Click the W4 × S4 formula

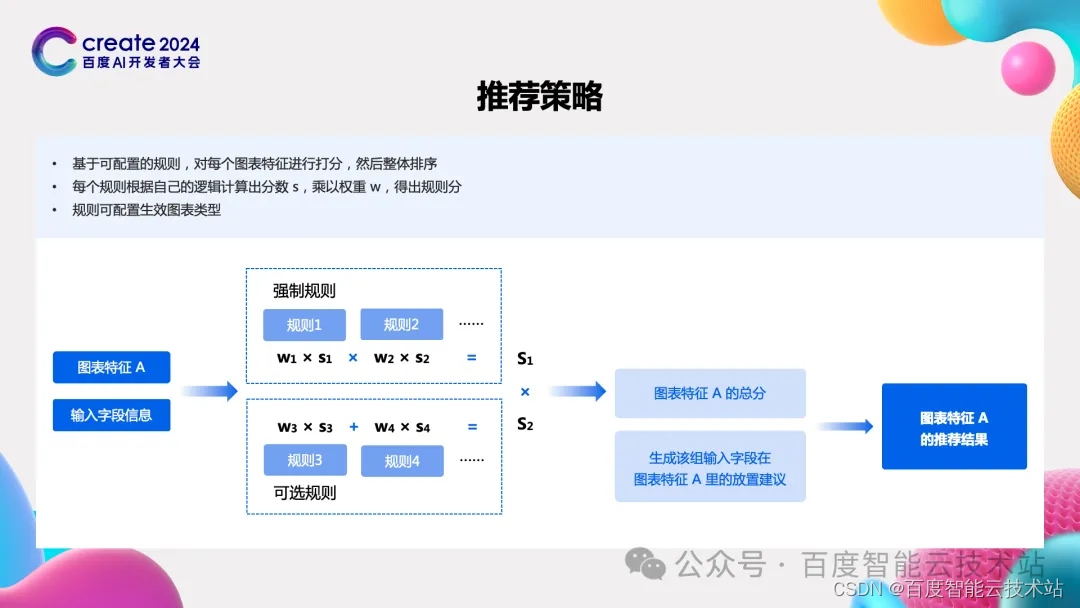402,428
